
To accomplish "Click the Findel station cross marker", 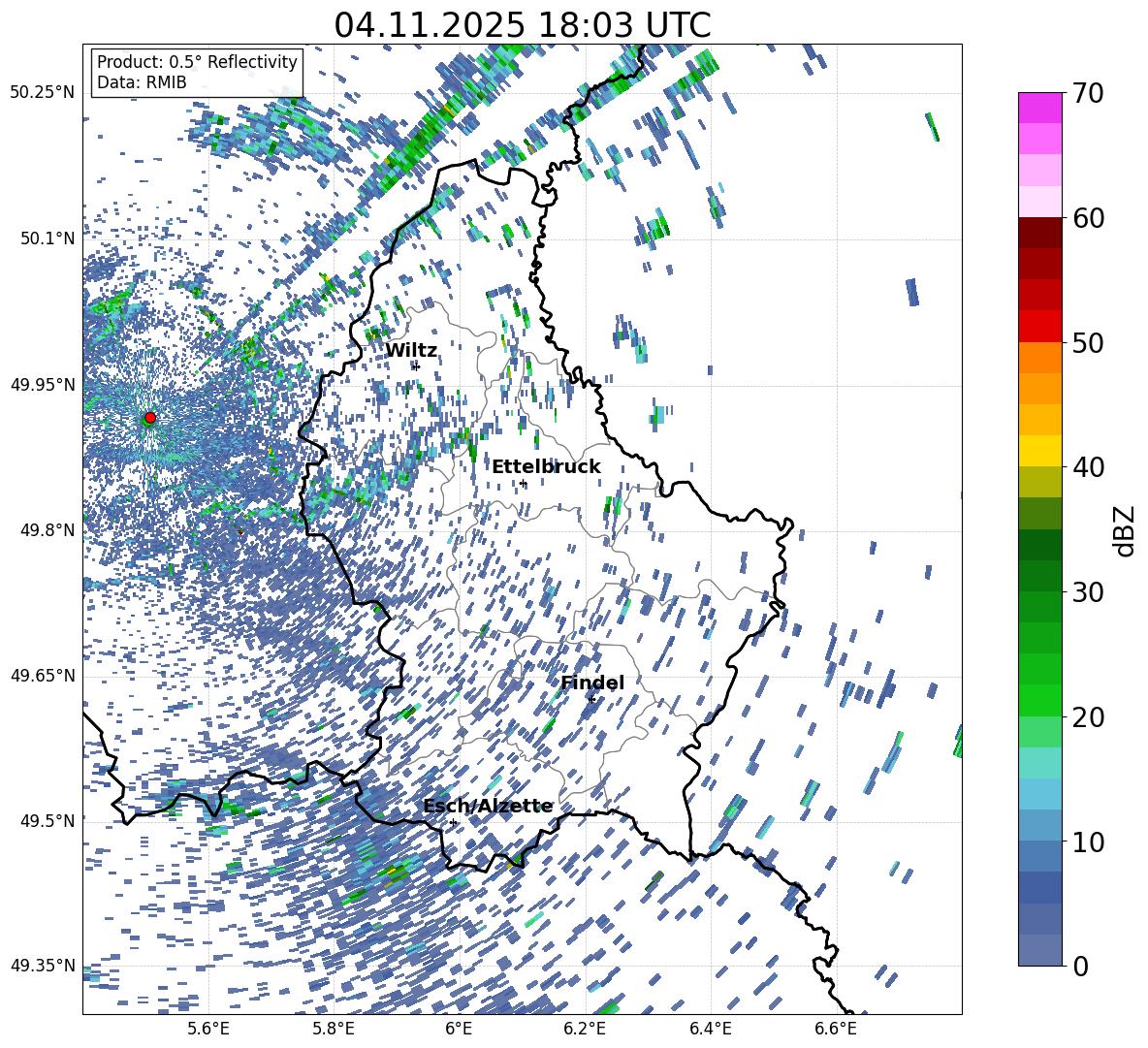I will 591,699.
